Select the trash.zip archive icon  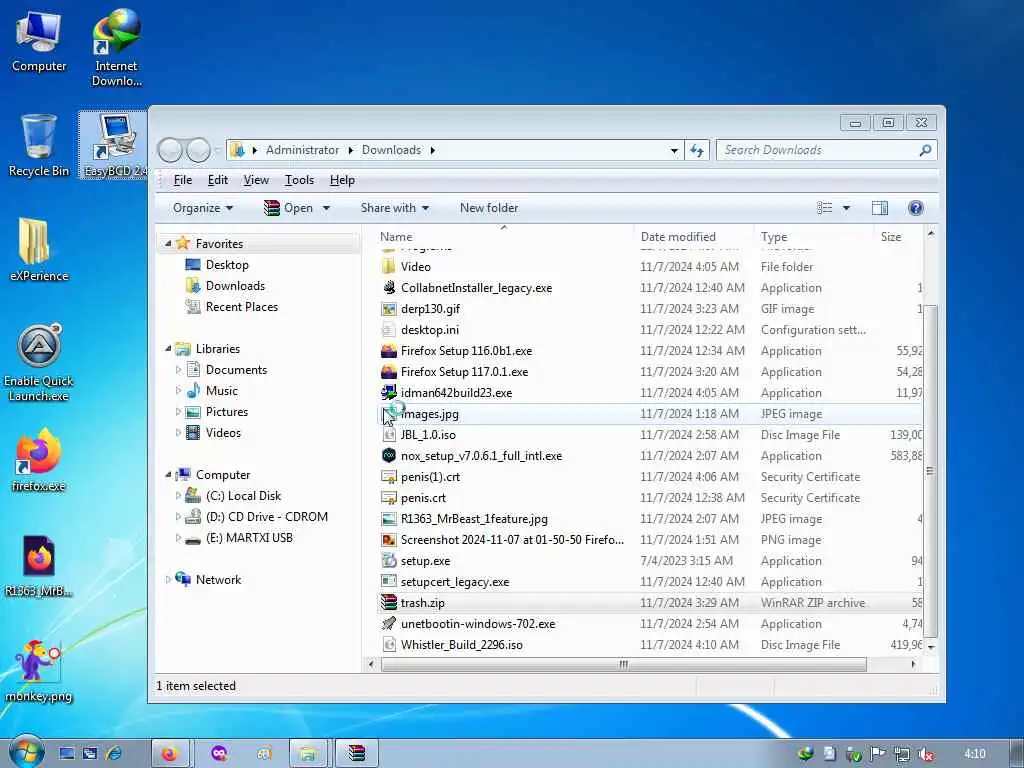[x=389, y=603]
